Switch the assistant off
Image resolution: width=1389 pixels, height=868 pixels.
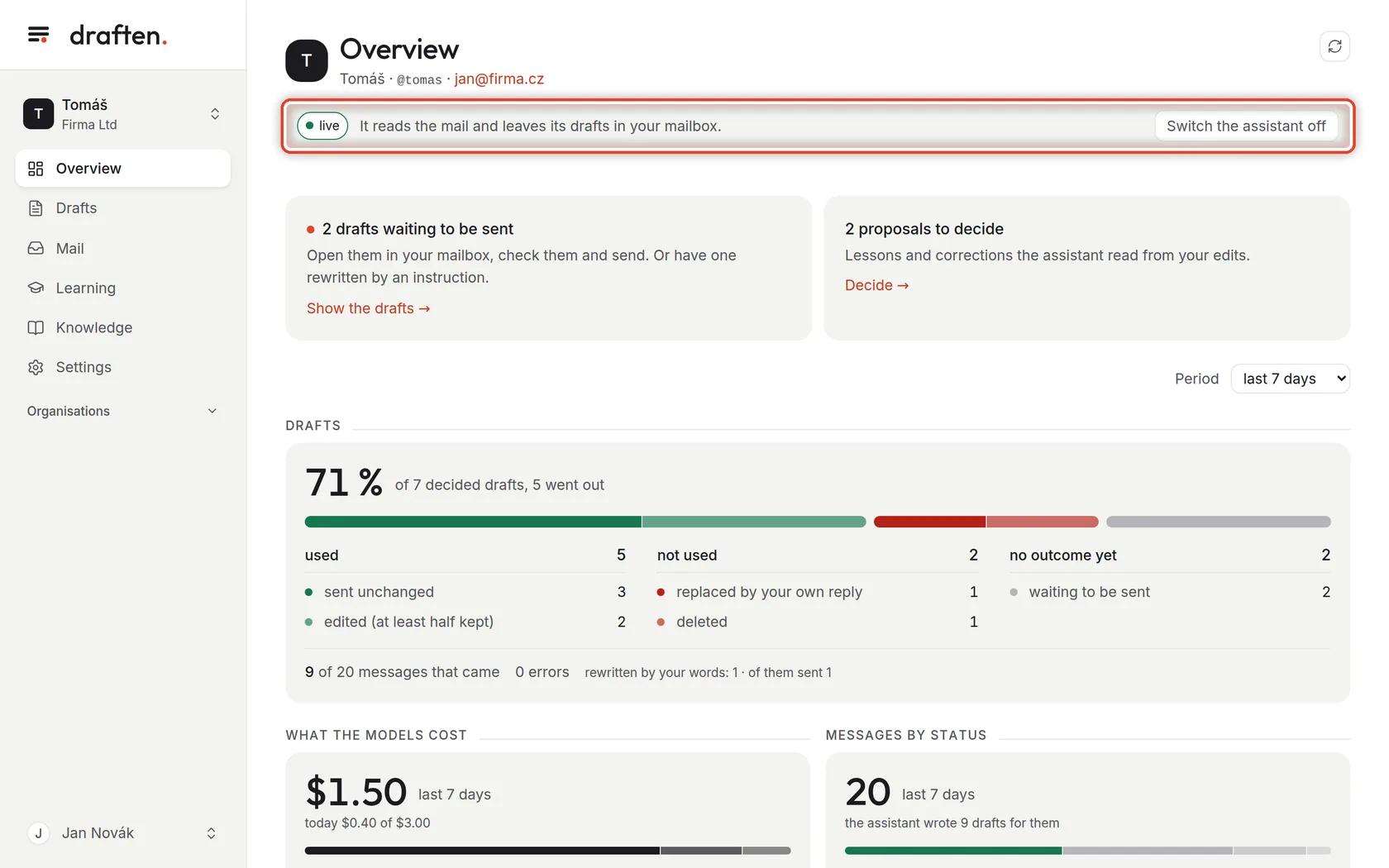pyautogui.click(x=1246, y=126)
